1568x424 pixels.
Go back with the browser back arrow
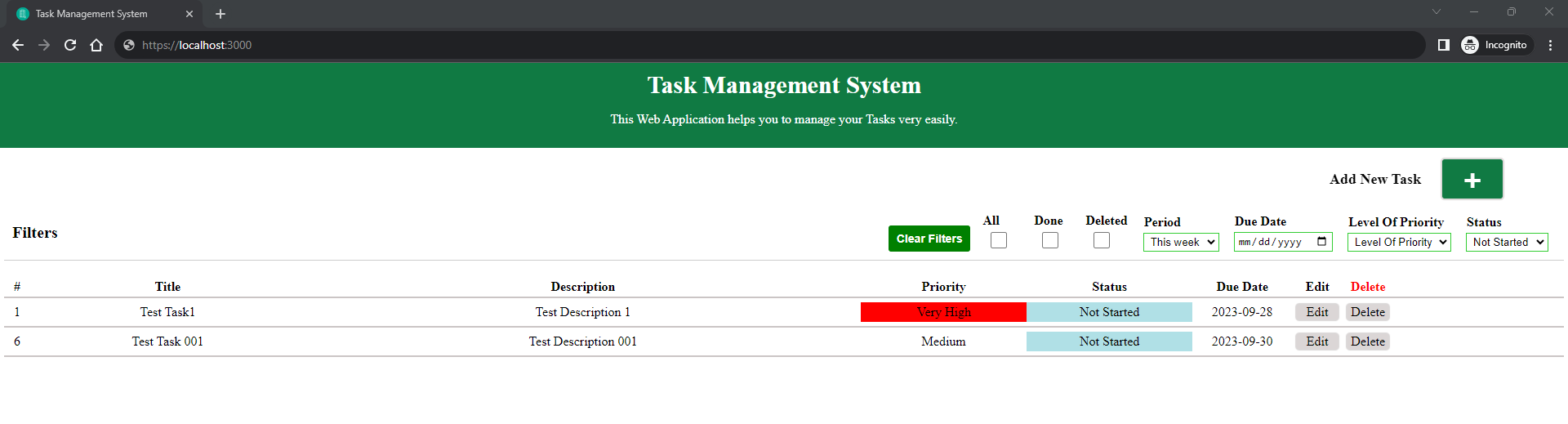pos(18,45)
